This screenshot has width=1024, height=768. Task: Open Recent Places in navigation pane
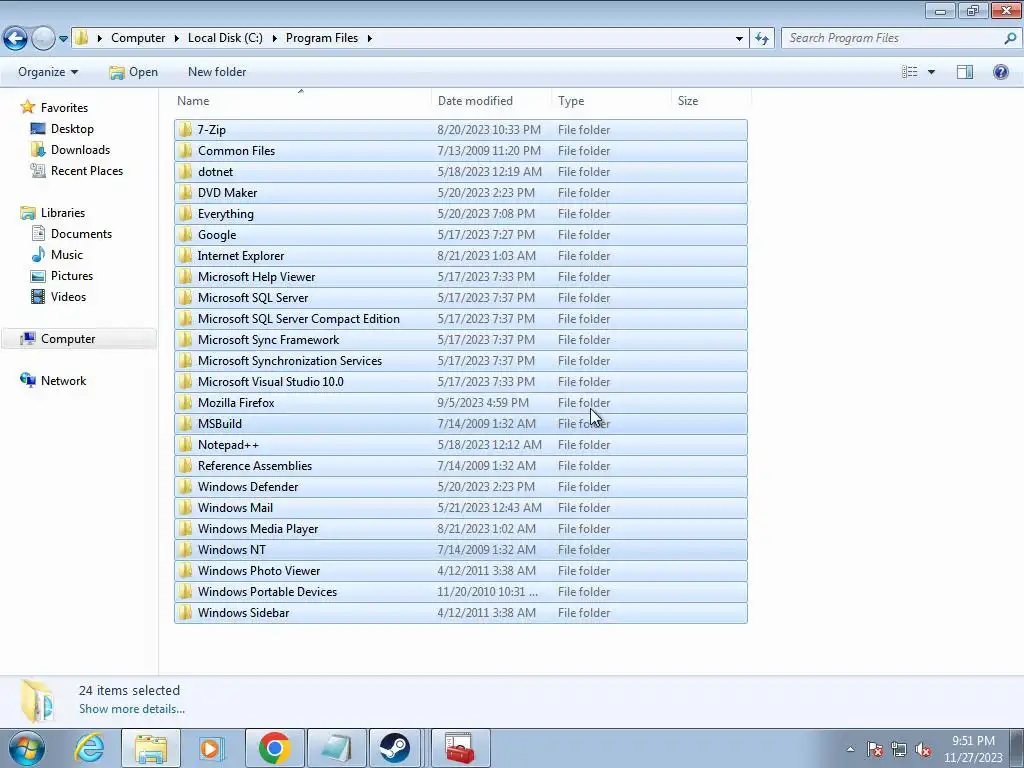[87, 170]
